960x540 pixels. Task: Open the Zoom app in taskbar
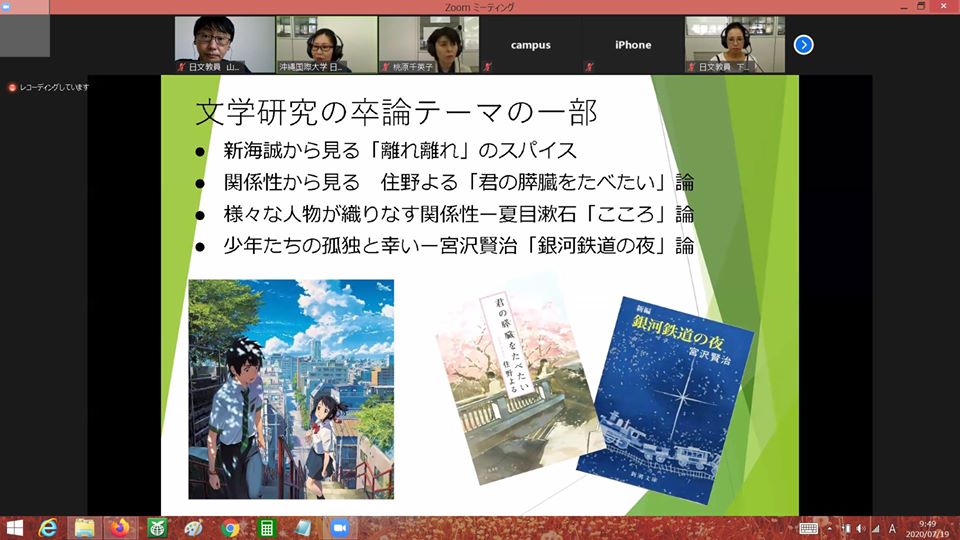click(x=338, y=528)
